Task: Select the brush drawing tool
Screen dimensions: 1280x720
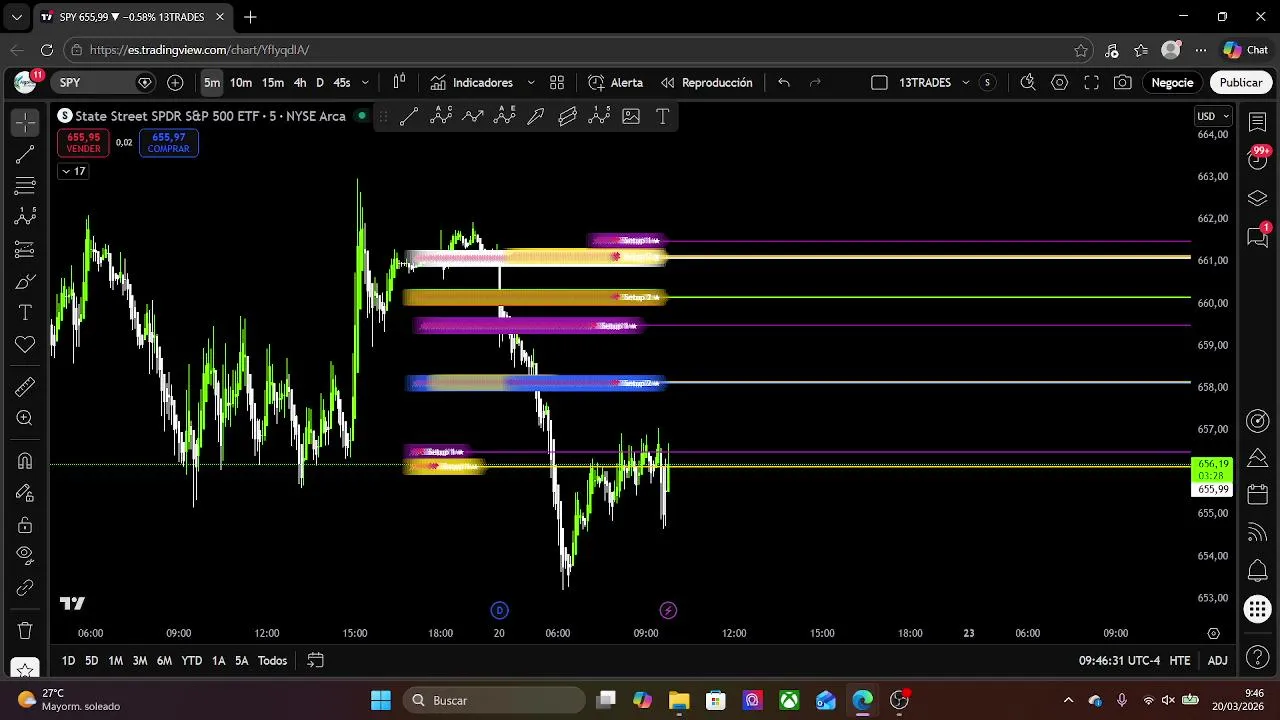Action: [x=25, y=283]
